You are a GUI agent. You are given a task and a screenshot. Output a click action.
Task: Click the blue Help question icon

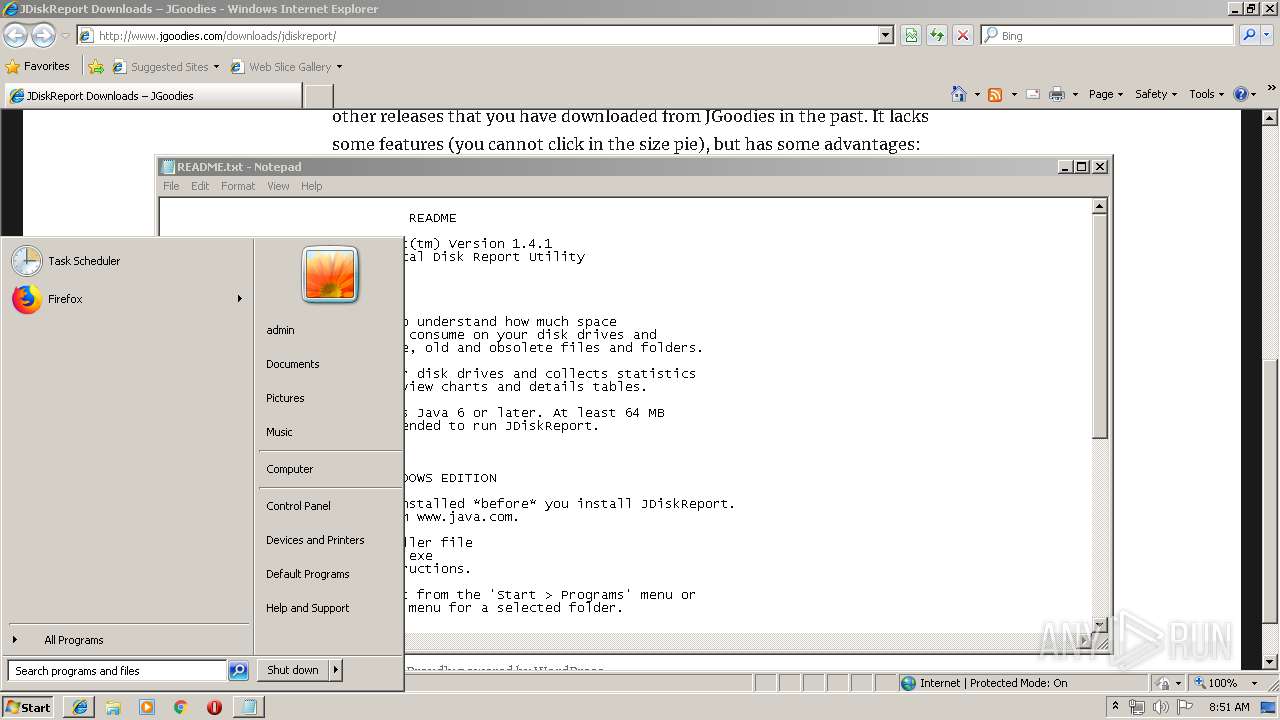tap(1241, 94)
